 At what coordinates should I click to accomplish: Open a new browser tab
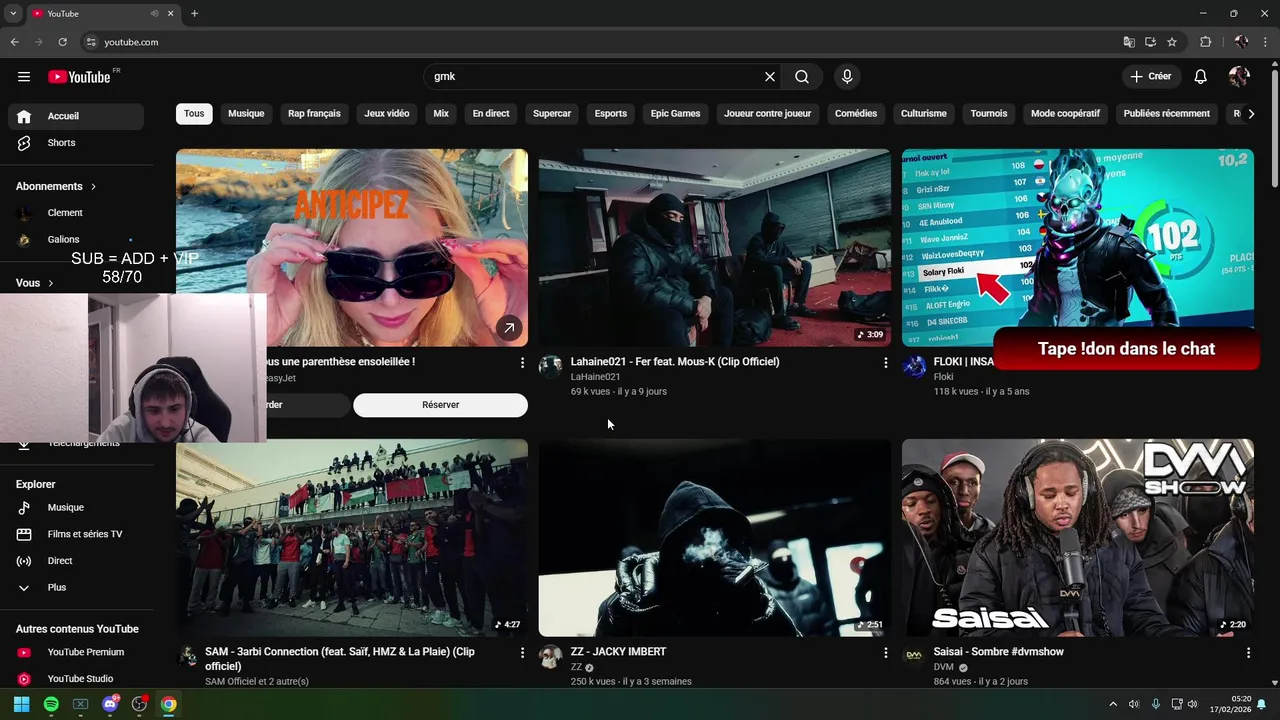pos(194,14)
